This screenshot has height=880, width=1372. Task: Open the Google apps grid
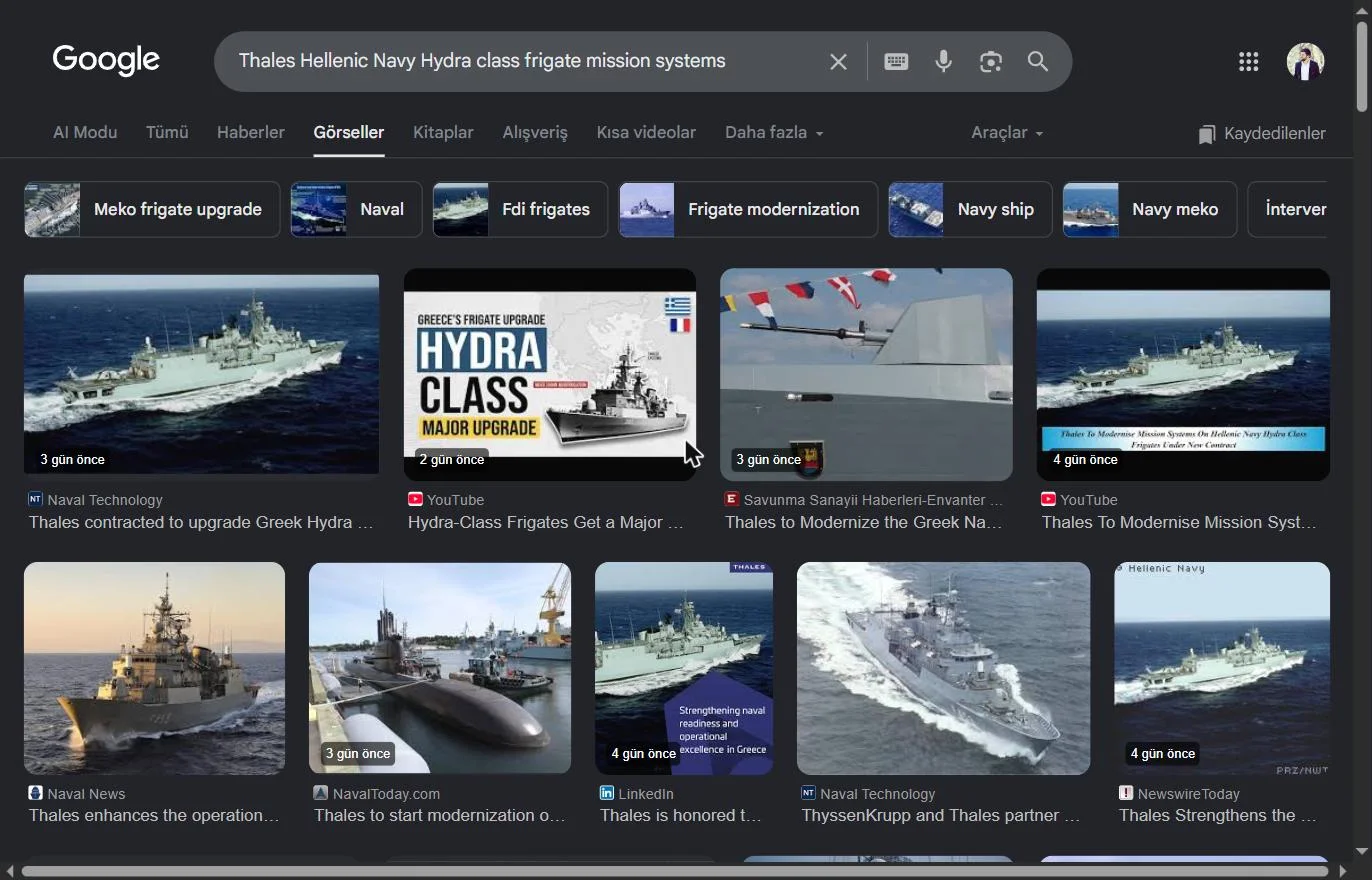pyautogui.click(x=1248, y=62)
